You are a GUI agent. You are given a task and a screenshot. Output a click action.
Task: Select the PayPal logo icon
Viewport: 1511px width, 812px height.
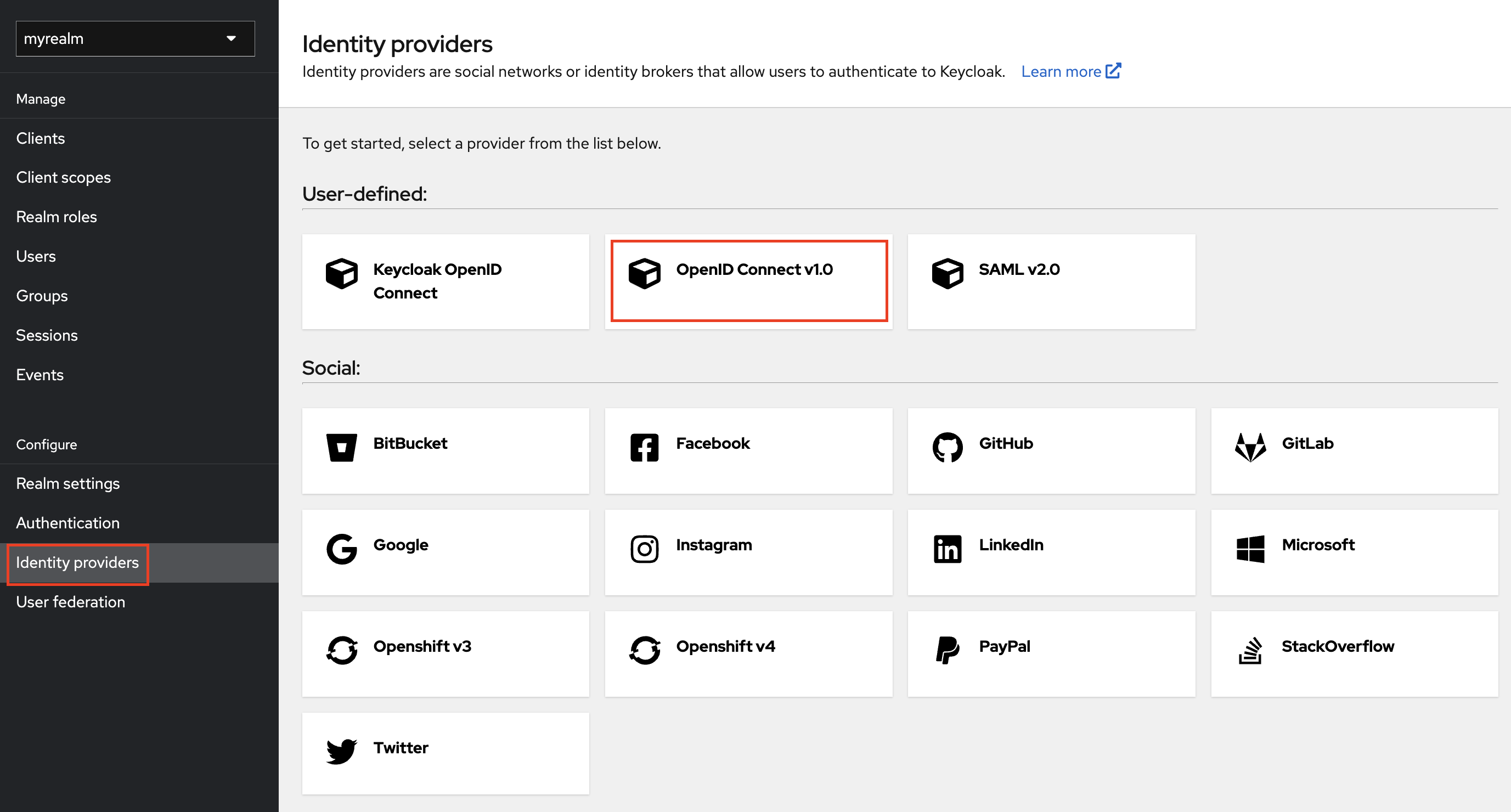(948, 650)
